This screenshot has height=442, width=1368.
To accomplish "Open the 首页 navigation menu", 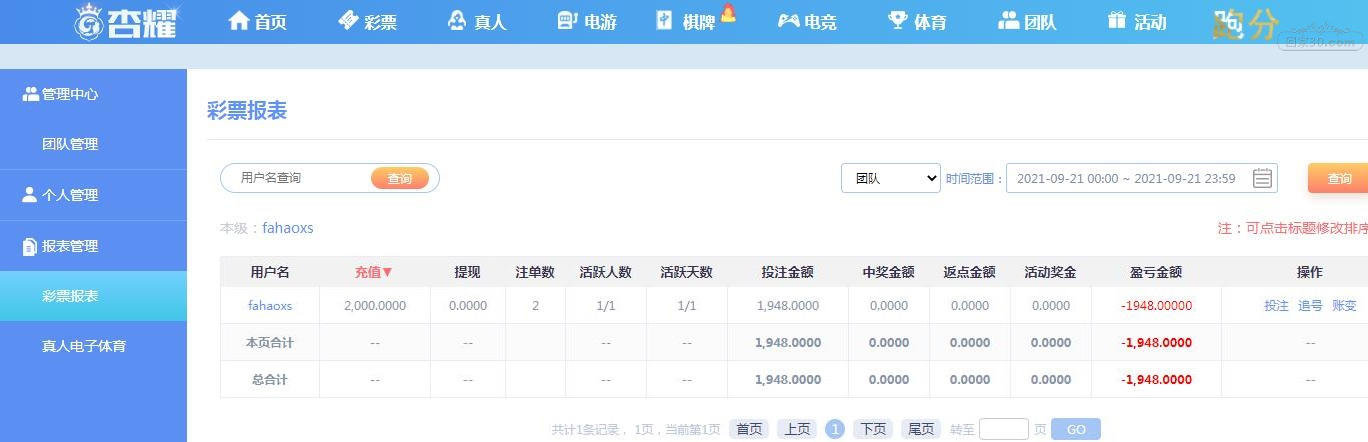I will 257,21.
